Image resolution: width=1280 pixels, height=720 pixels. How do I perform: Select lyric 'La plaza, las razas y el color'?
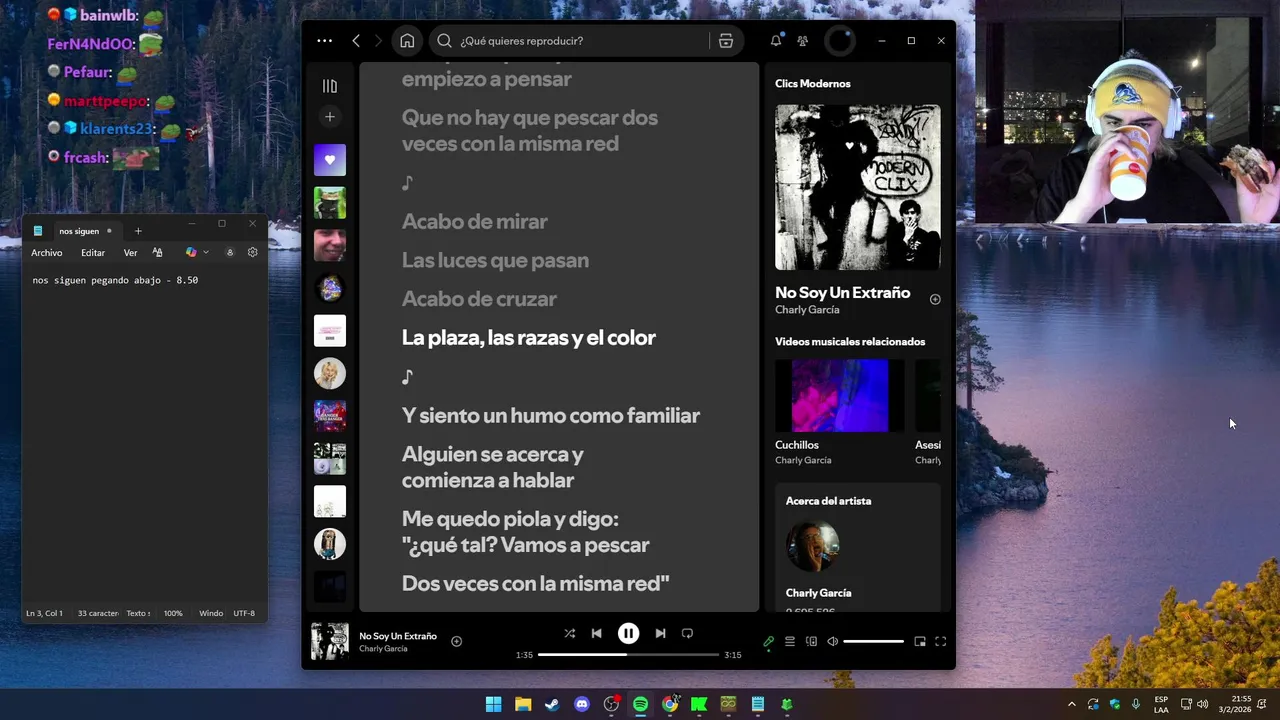click(528, 338)
